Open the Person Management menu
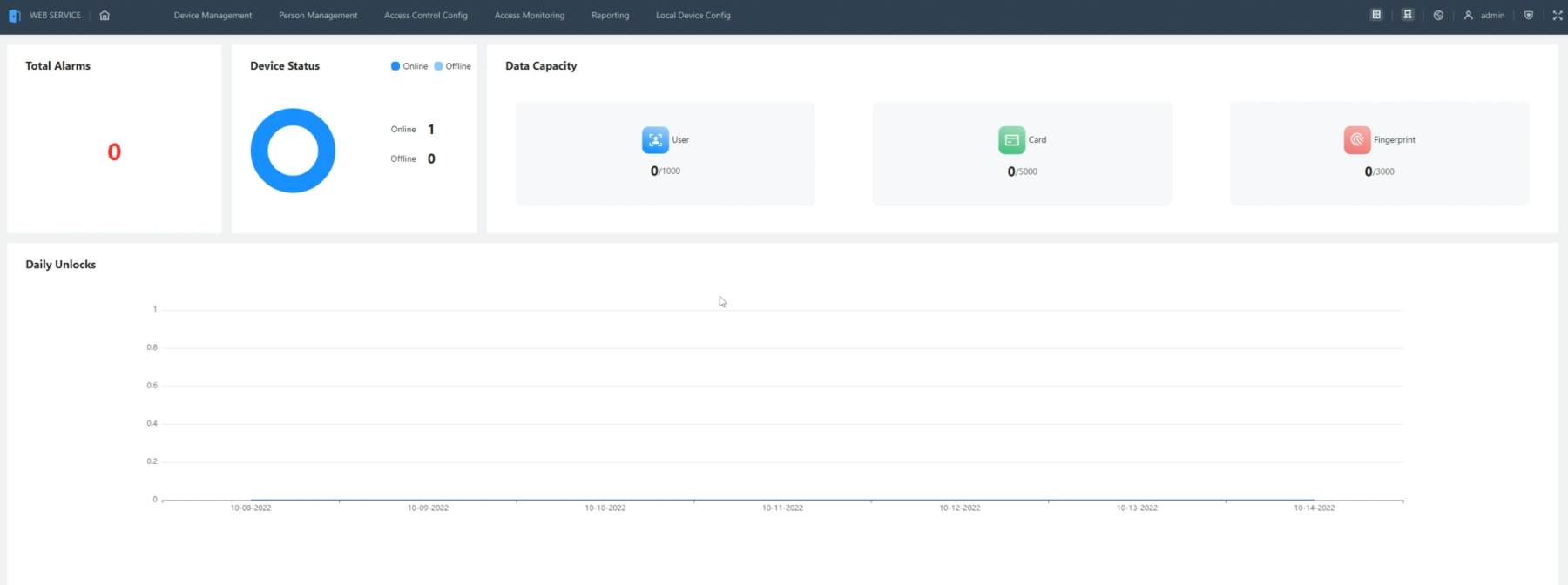 [318, 15]
